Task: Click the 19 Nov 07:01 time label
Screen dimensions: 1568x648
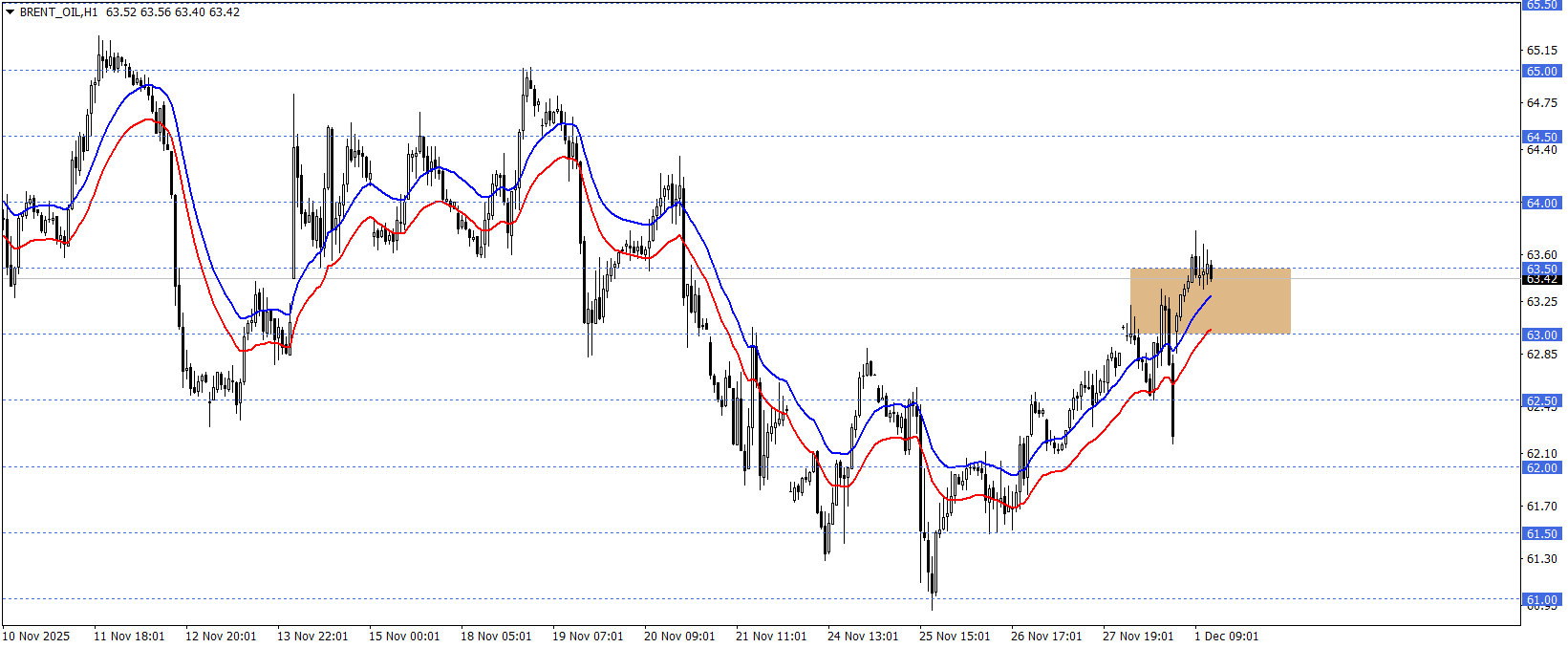Action: 588,636
